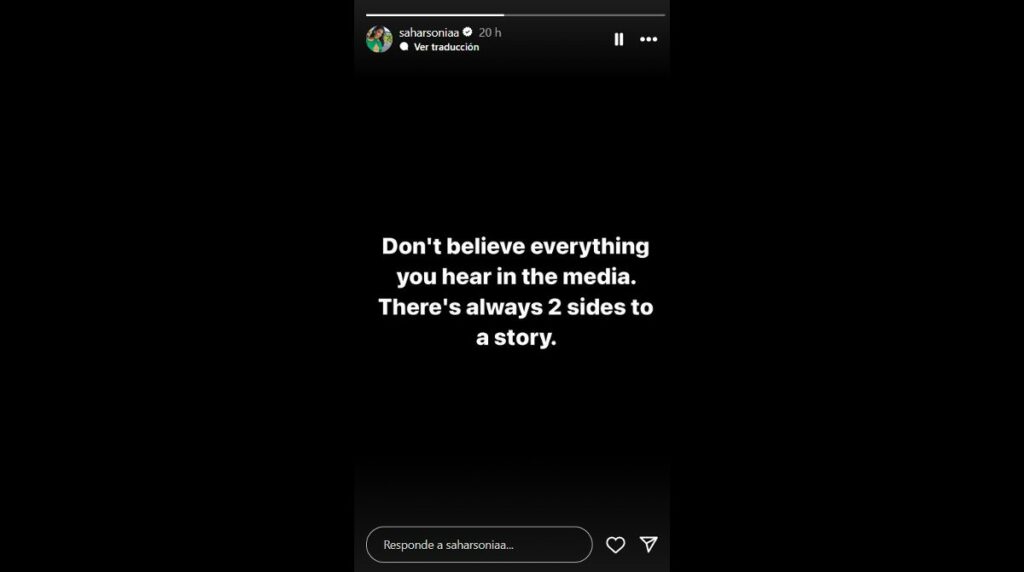
Task: Click the line "Don't believe everything"
Action: [515, 246]
